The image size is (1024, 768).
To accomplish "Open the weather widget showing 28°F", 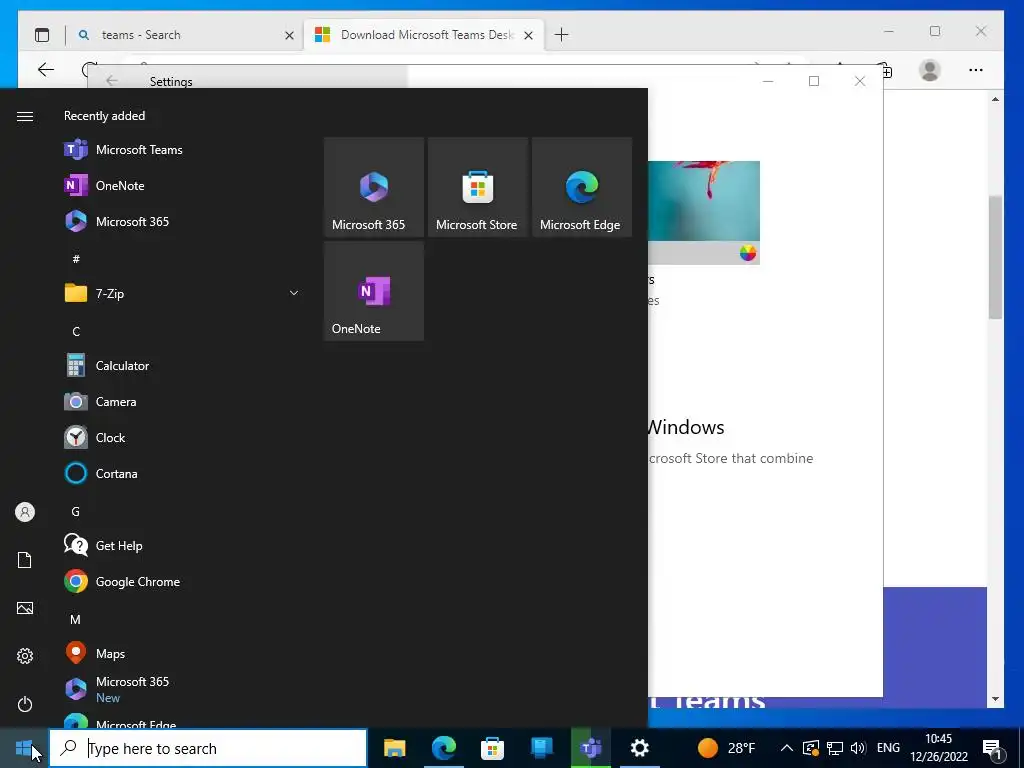I will click(726, 748).
